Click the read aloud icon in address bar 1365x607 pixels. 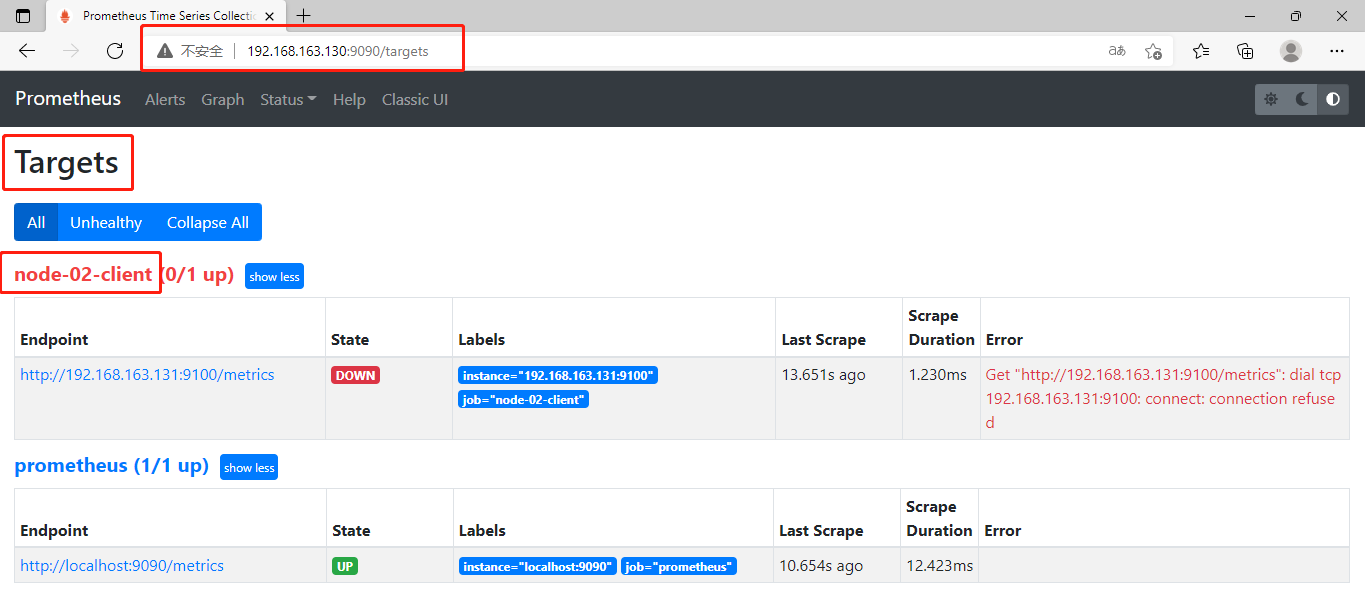pos(1117,51)
